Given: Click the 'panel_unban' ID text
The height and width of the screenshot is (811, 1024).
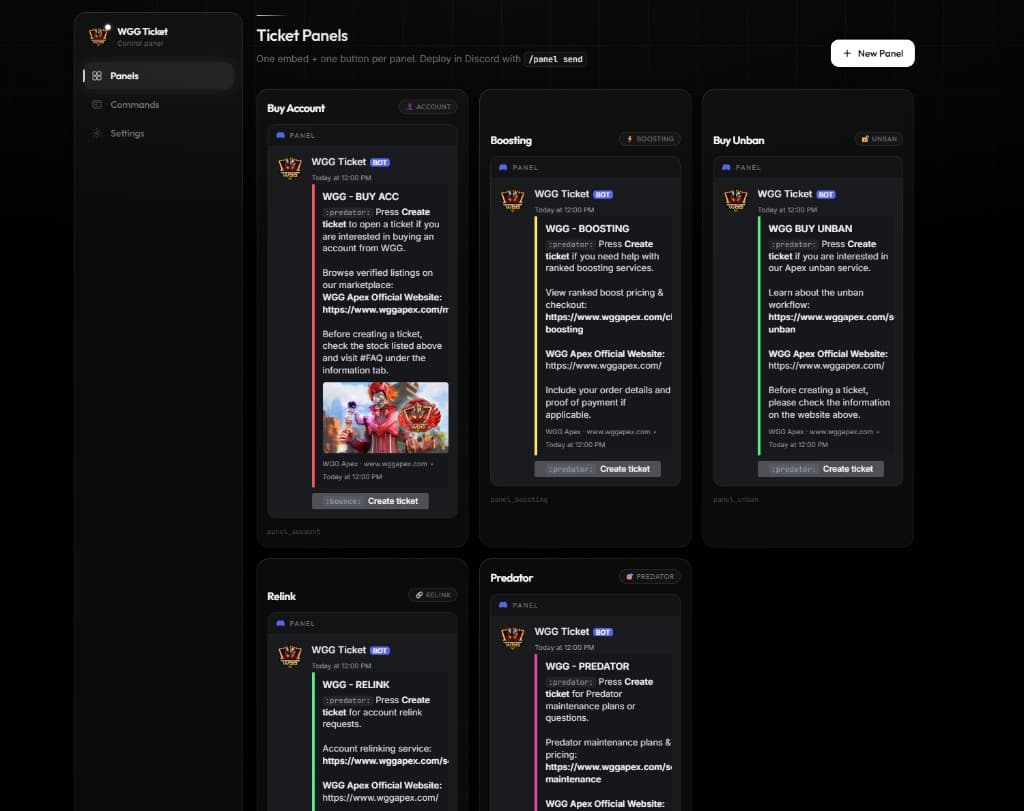Looking at the screenshot, I should [x=736, y=500].
